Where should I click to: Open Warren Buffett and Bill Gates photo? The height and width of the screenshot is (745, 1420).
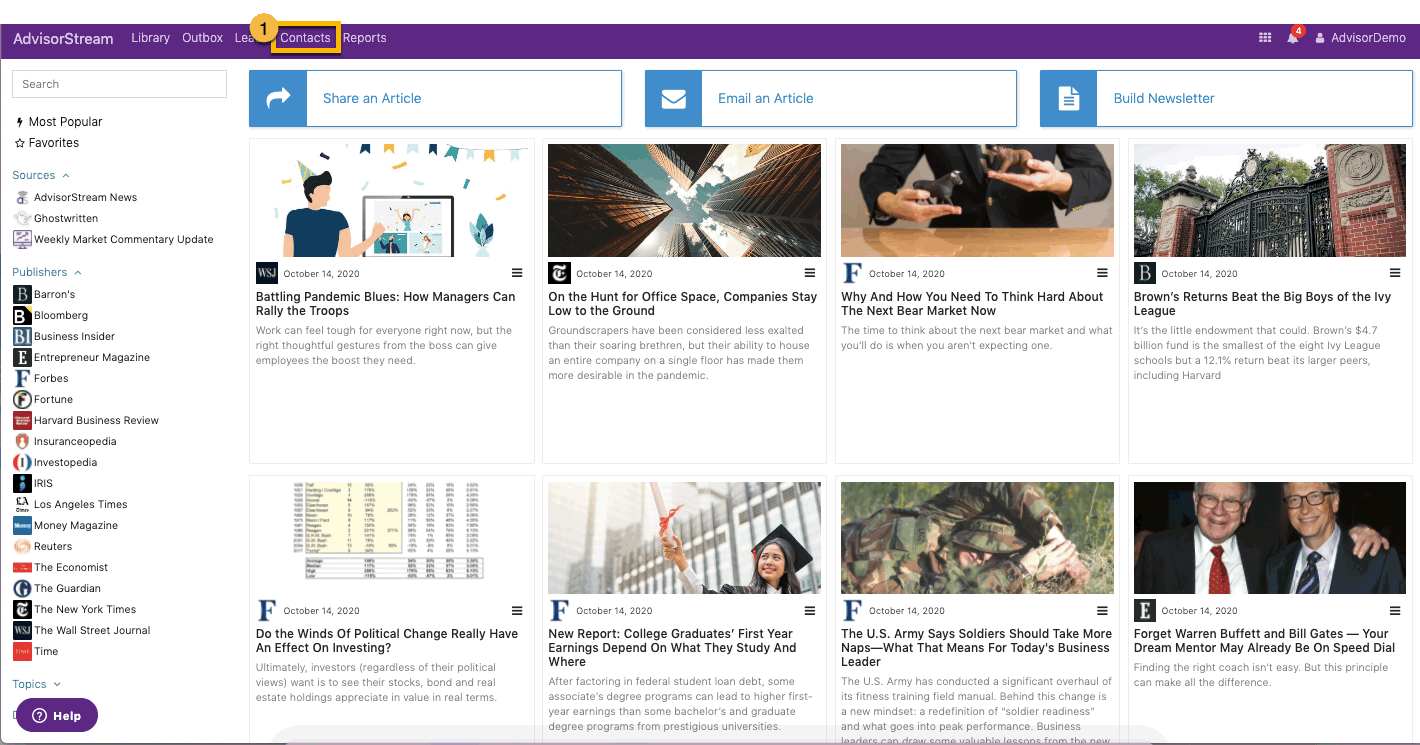1270,538
